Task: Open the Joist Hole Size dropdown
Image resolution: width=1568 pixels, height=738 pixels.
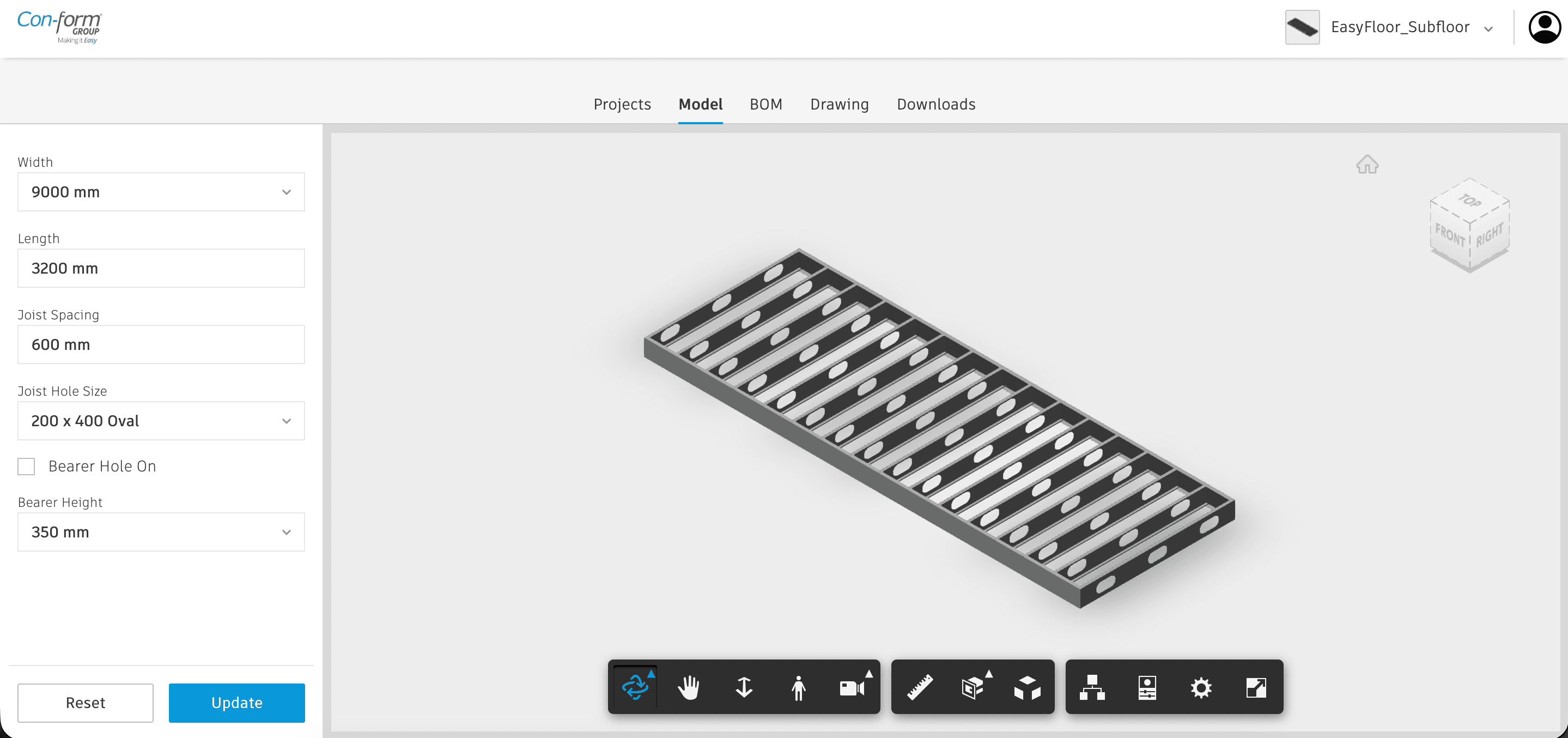Action: (x=161, y=421)
